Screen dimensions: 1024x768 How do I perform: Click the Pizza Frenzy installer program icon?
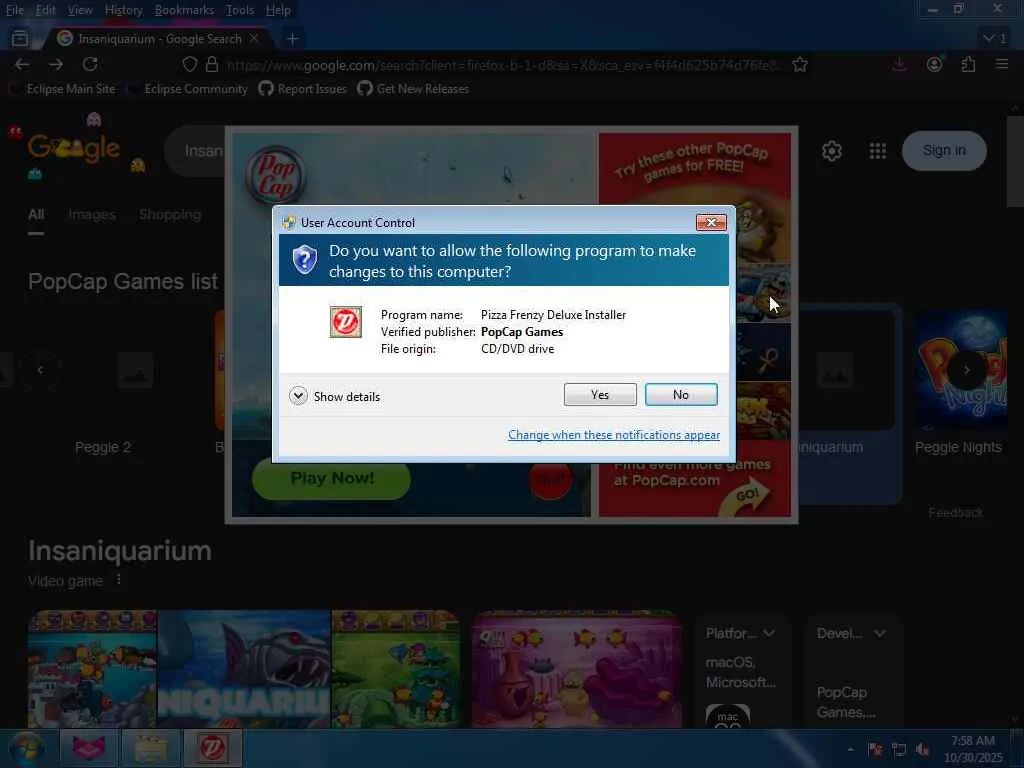pos(345,322)
